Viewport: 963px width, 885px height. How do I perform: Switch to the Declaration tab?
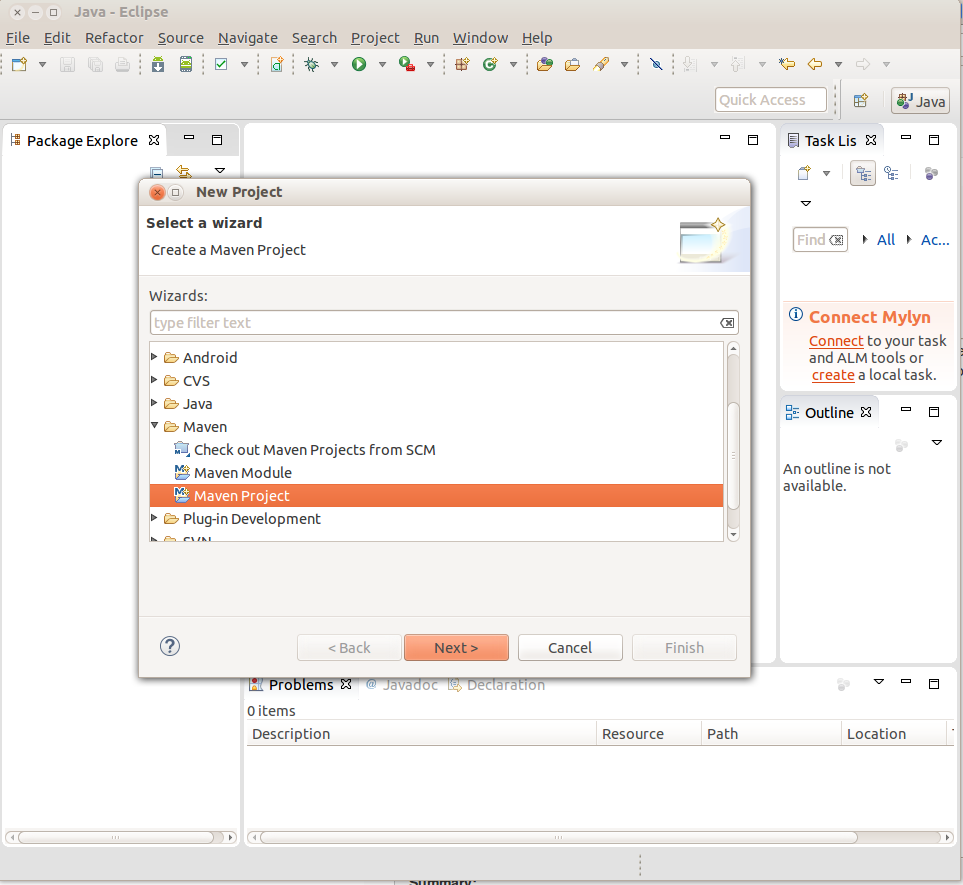coord(497,684)
